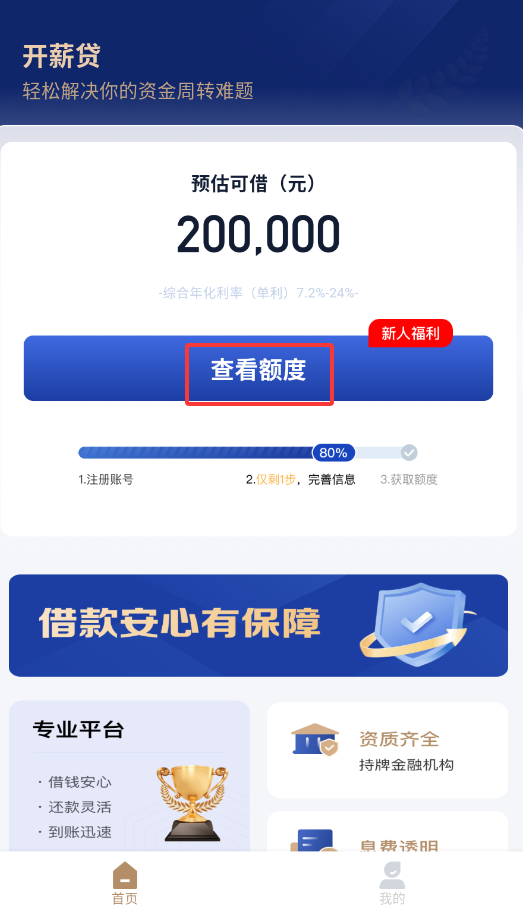
Task: Open the 借款安心有保障 banner
Action: 259,626
